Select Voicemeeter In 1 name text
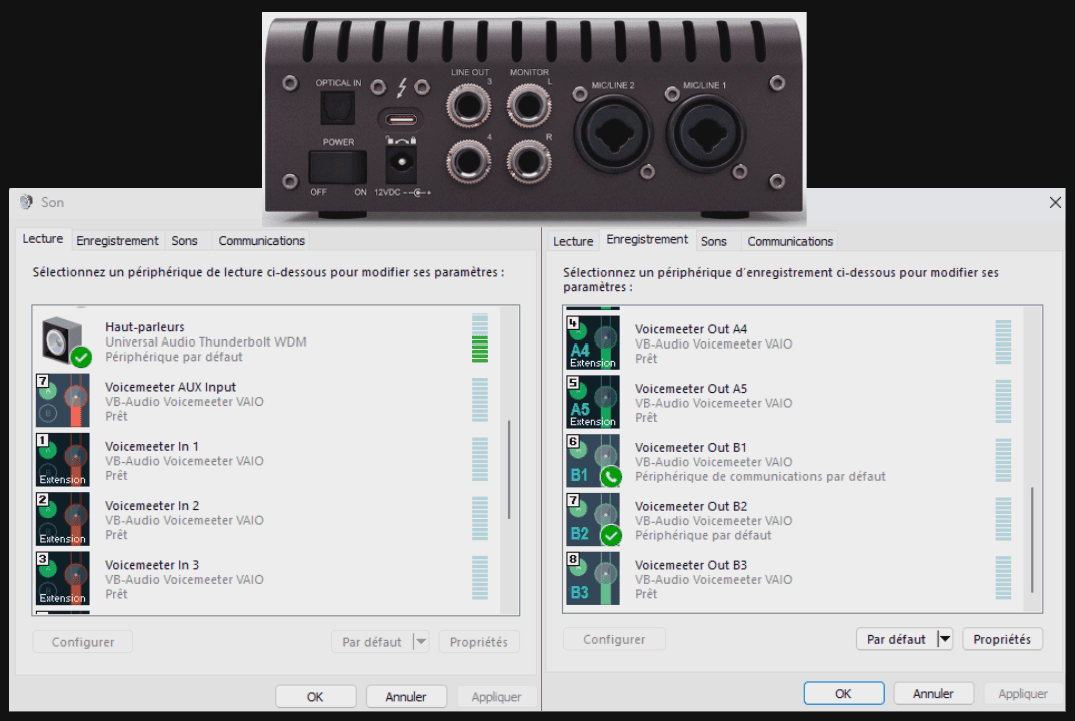This screenshot has width=1075, height=721. (152, 446)
